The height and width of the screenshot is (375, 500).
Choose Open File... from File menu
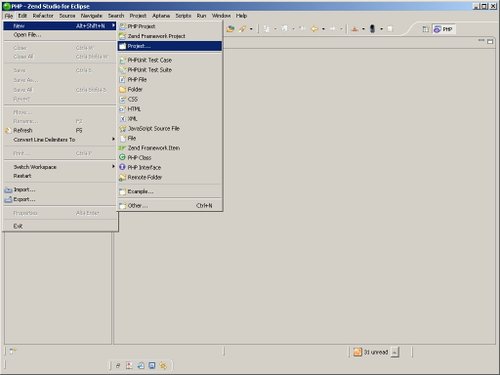pos(60,35)
